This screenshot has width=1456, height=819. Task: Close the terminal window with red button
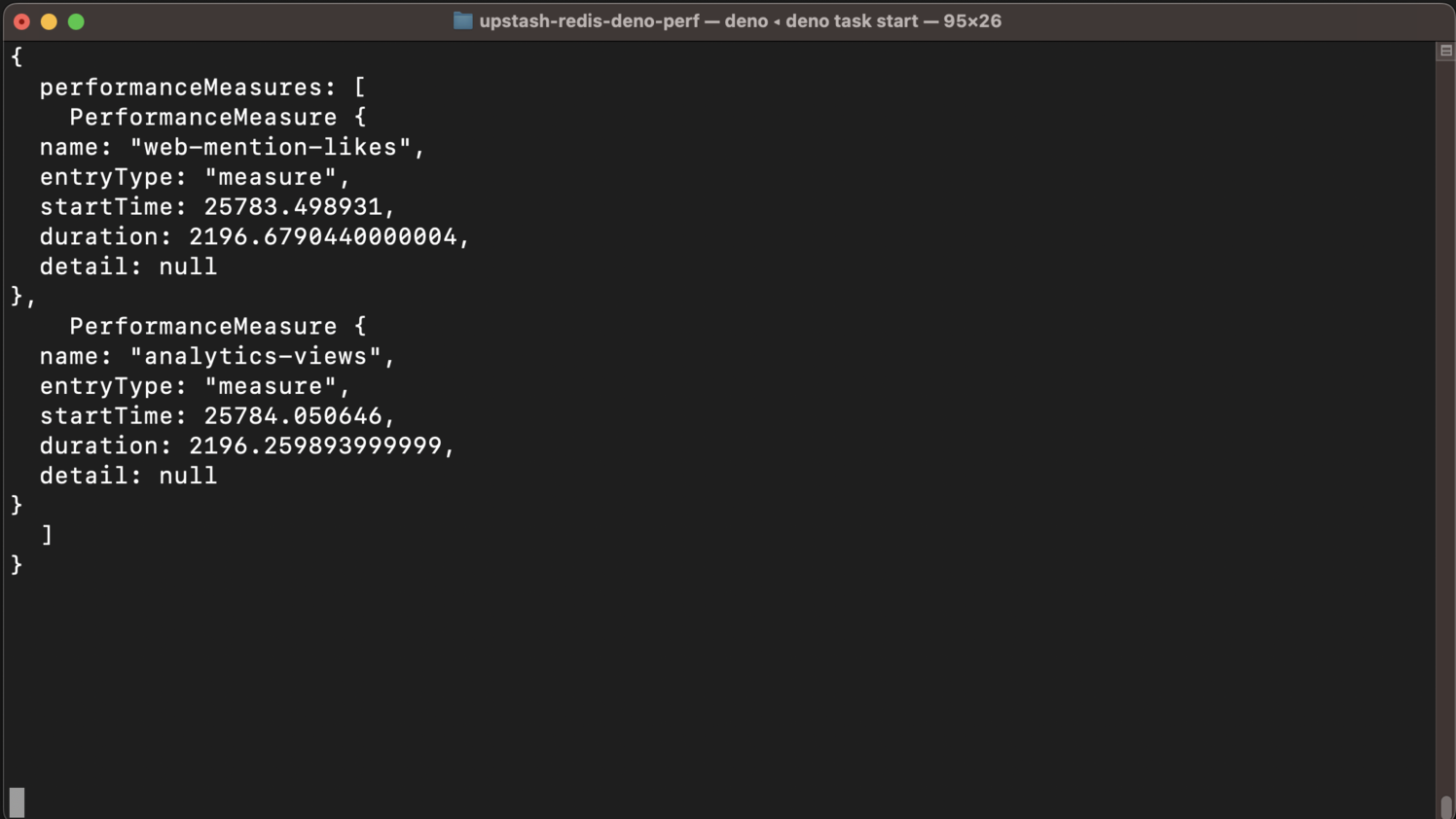coord(21,21)
